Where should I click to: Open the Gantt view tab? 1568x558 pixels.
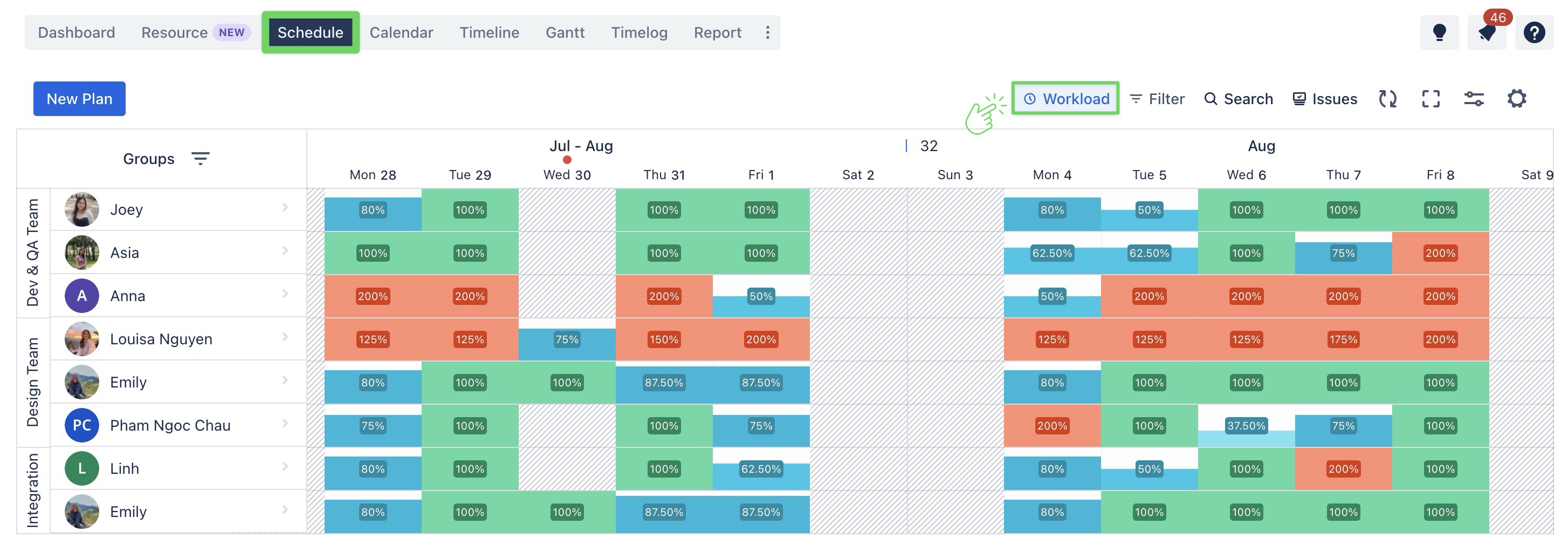[565, 32]
